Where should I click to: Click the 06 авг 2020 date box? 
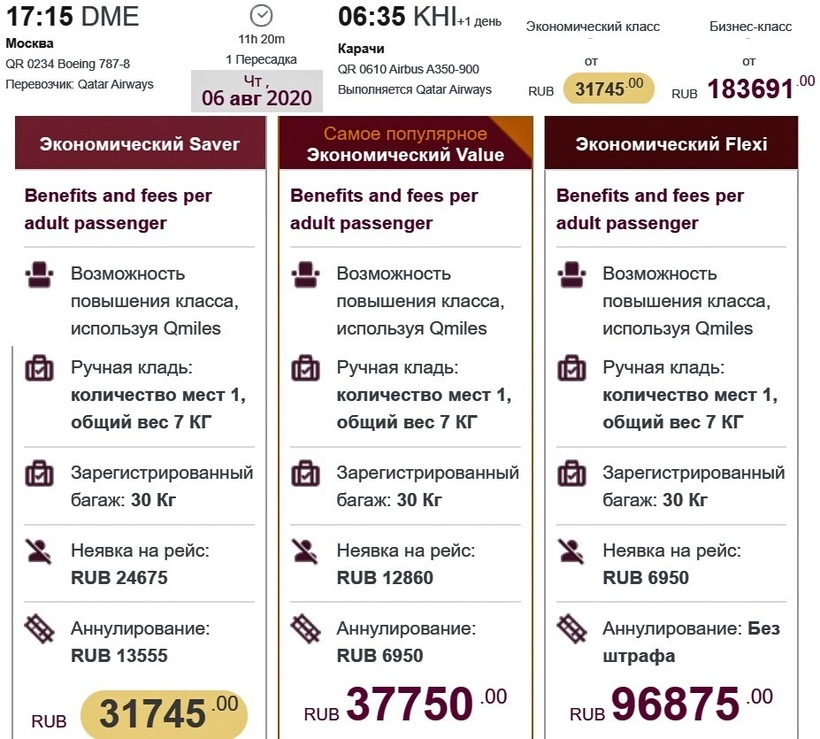(257, 91)
